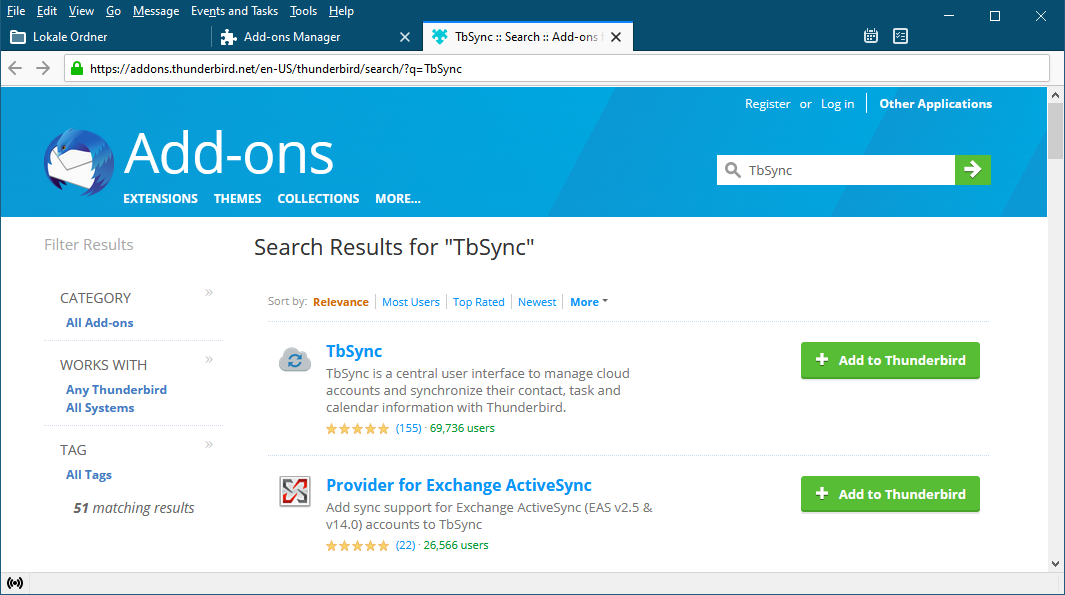Viewport: 1065px width, 595px height.
Task: Sort results by Newest
Action: point(537,302)
